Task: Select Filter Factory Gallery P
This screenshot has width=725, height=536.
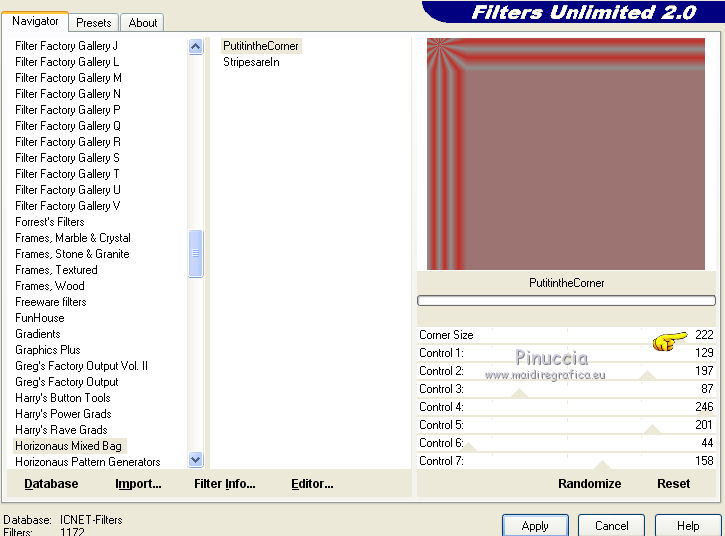Action: [68, 110]
